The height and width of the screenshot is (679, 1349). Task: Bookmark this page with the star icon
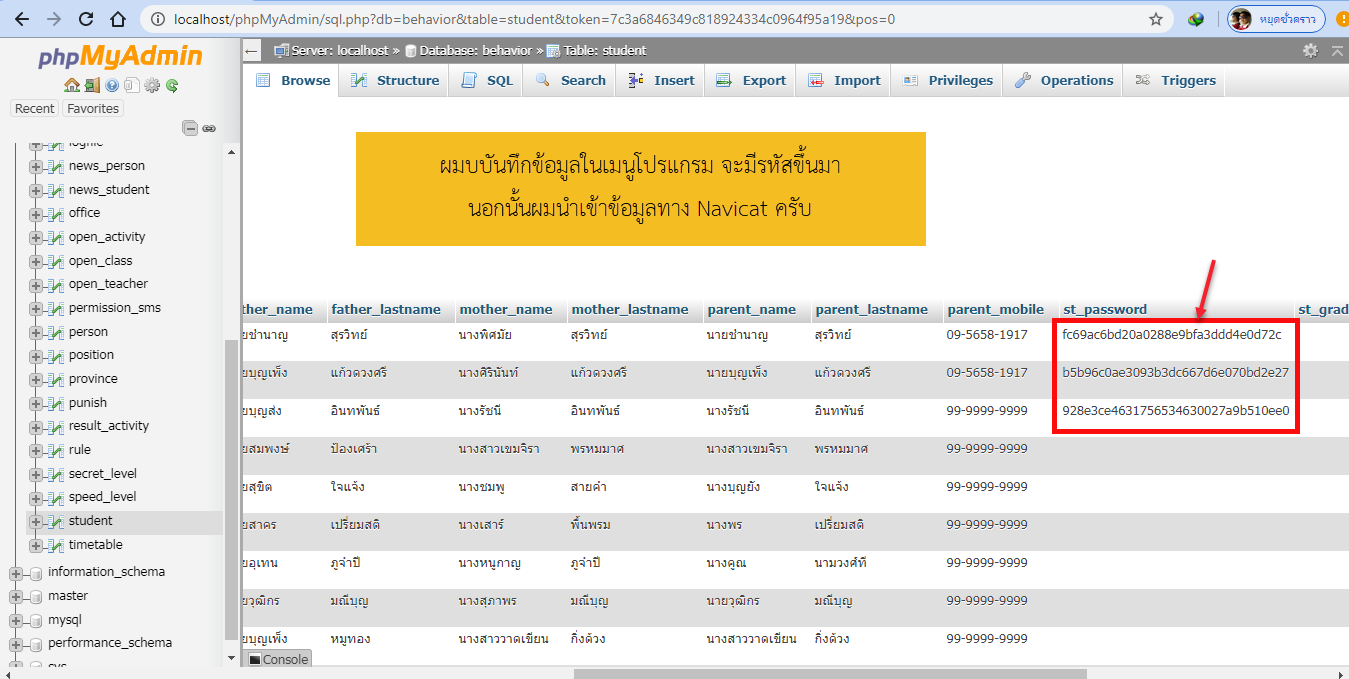(1156, 19)
